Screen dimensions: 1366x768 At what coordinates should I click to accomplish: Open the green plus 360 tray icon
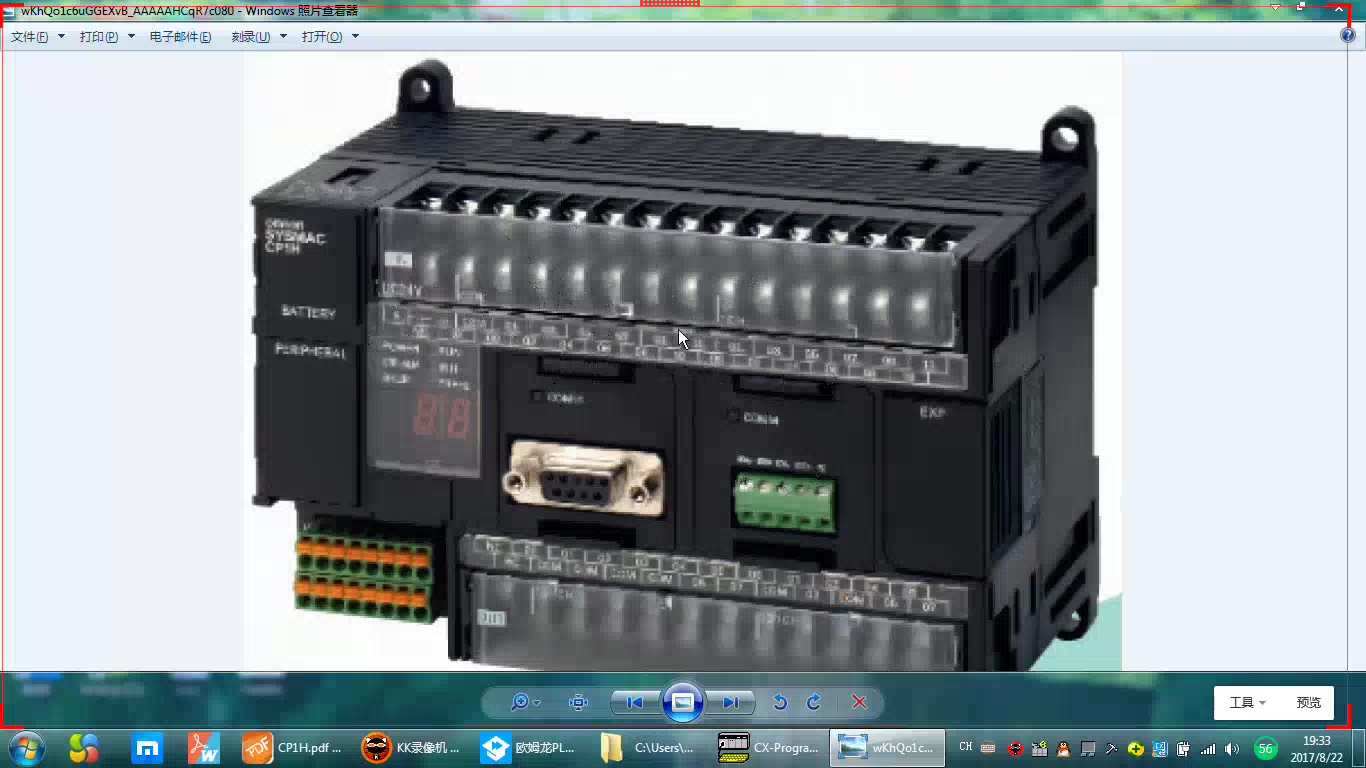click(1136, 748)
